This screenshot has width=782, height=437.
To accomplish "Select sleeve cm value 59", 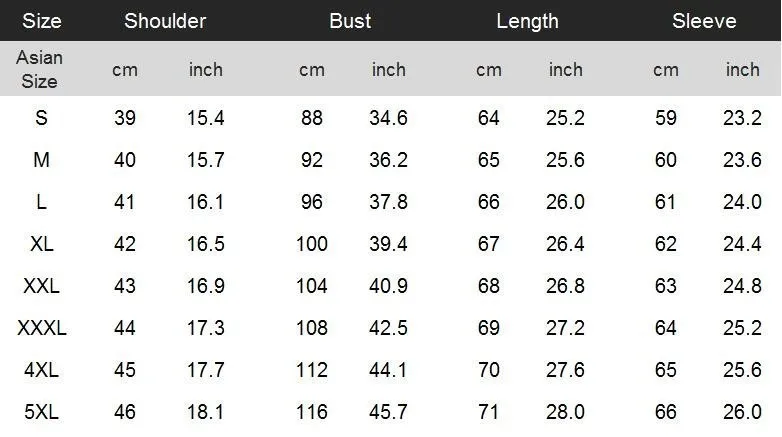I will point(666,118).
